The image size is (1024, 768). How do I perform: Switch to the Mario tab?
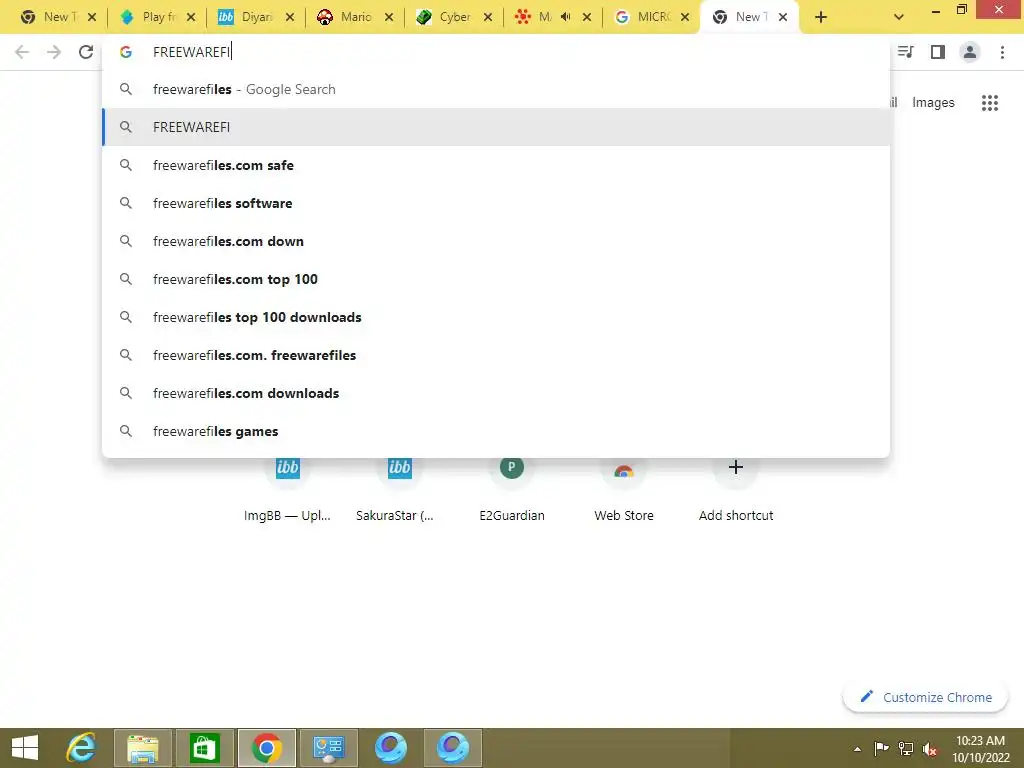click(x=355, y=17)
